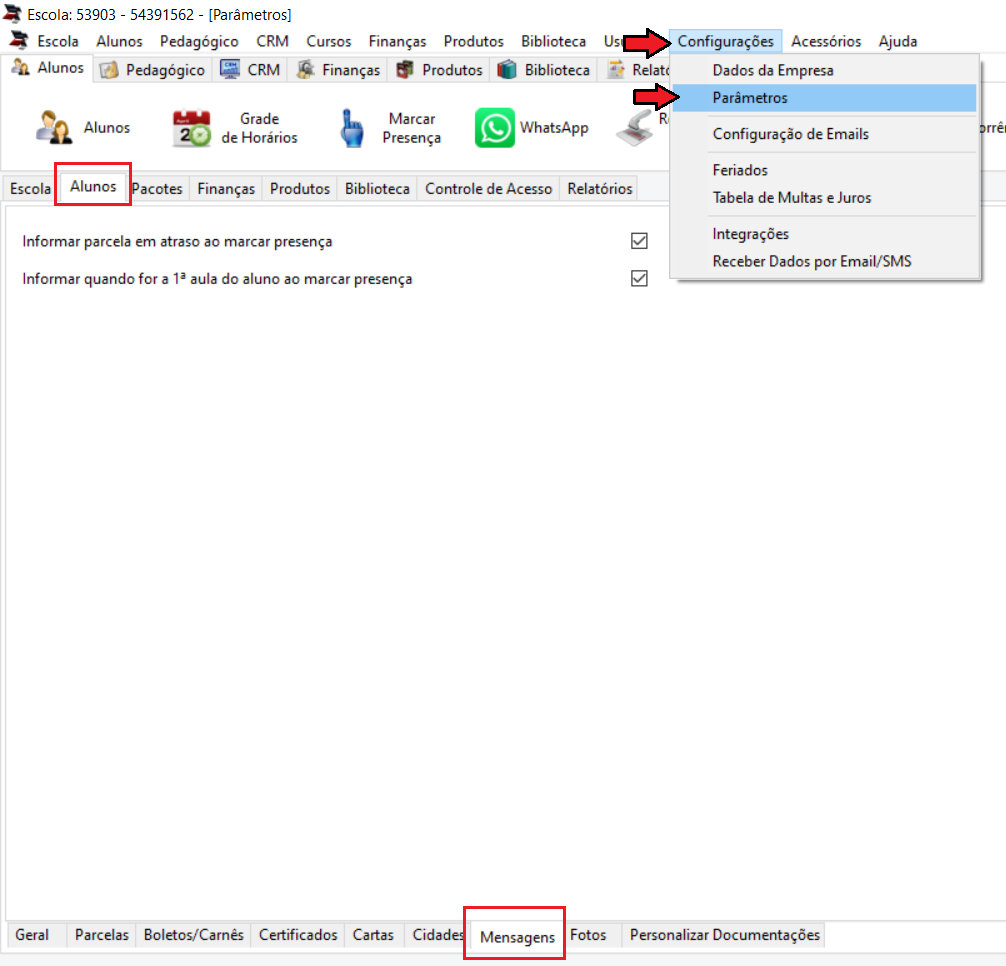Click the graduation cap icon beside Escola menu
Screen dimensions: 1006x966
click(x=19, y=40)
